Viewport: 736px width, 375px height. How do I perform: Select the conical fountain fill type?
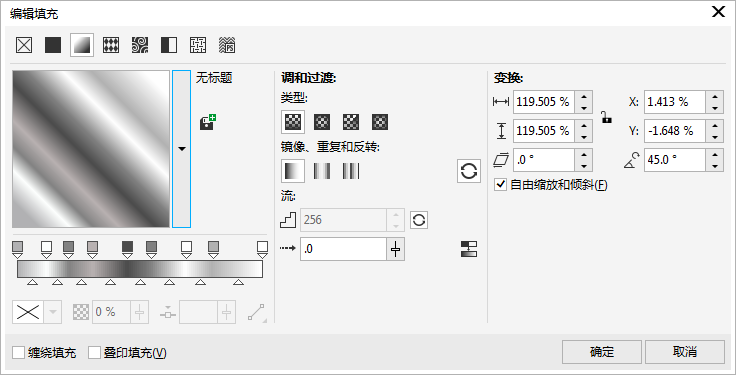point(351,122)
